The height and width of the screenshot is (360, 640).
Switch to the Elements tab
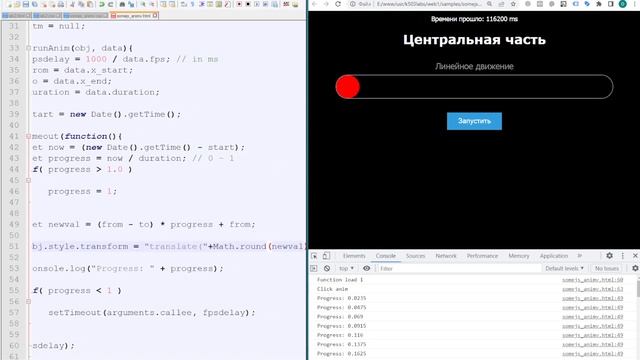(x=354, y=256)
